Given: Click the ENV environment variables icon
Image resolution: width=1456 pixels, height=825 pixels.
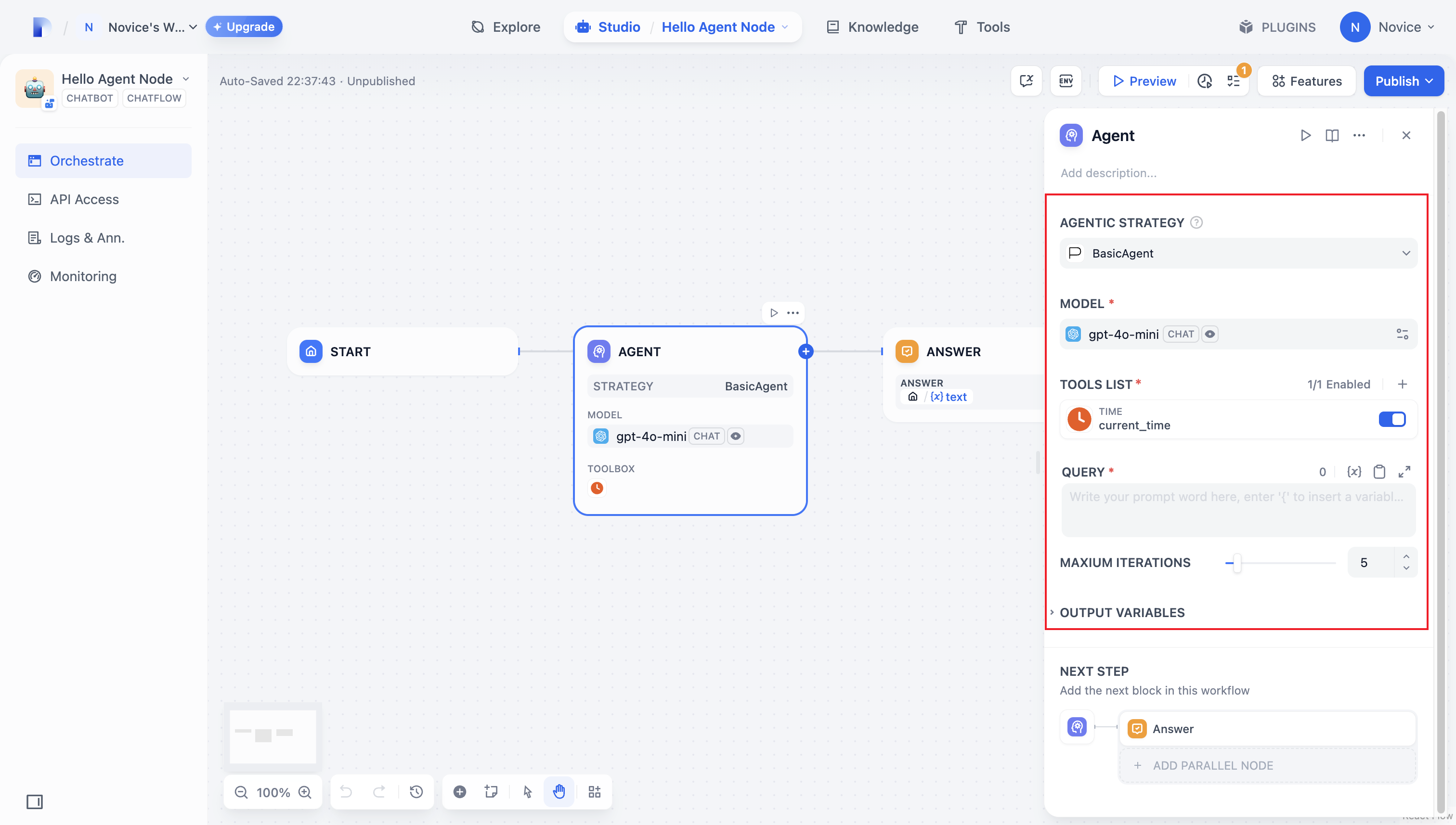Looking at the screenshot, I should tap(1066, 81).
